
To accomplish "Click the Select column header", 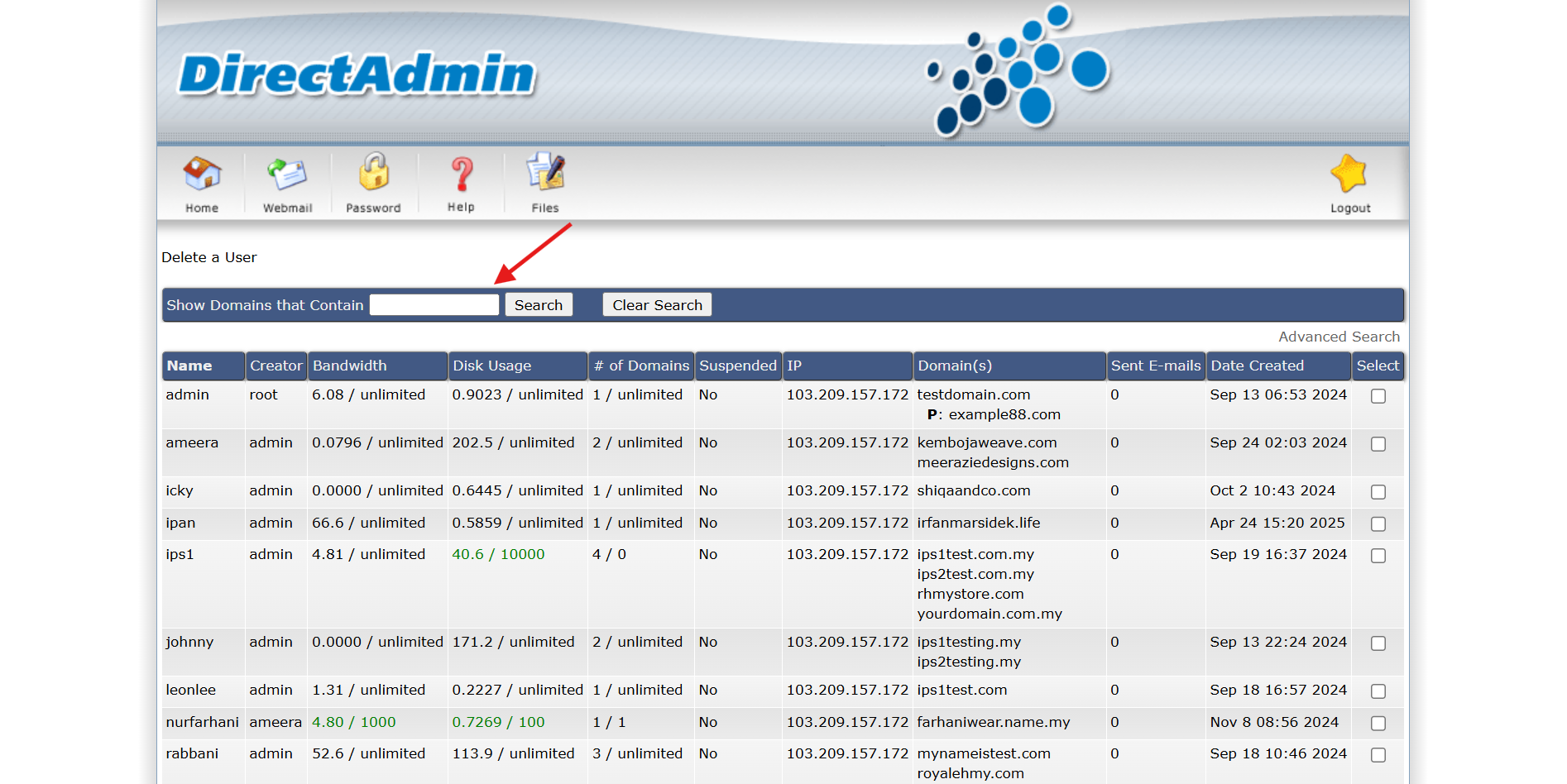I will click(x=1378, y=366).
